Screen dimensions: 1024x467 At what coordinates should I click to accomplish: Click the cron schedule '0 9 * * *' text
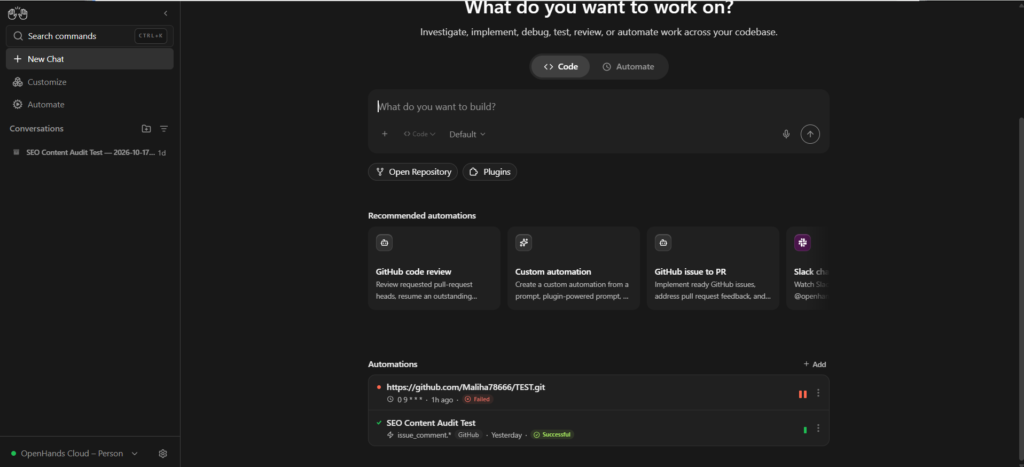pos(411,399)
